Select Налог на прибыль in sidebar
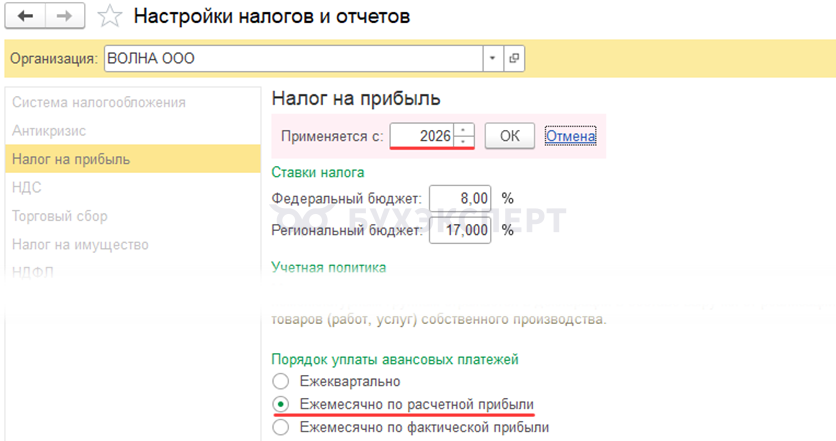Viewport: 836px width, 441px height. (x=133, y=159)
